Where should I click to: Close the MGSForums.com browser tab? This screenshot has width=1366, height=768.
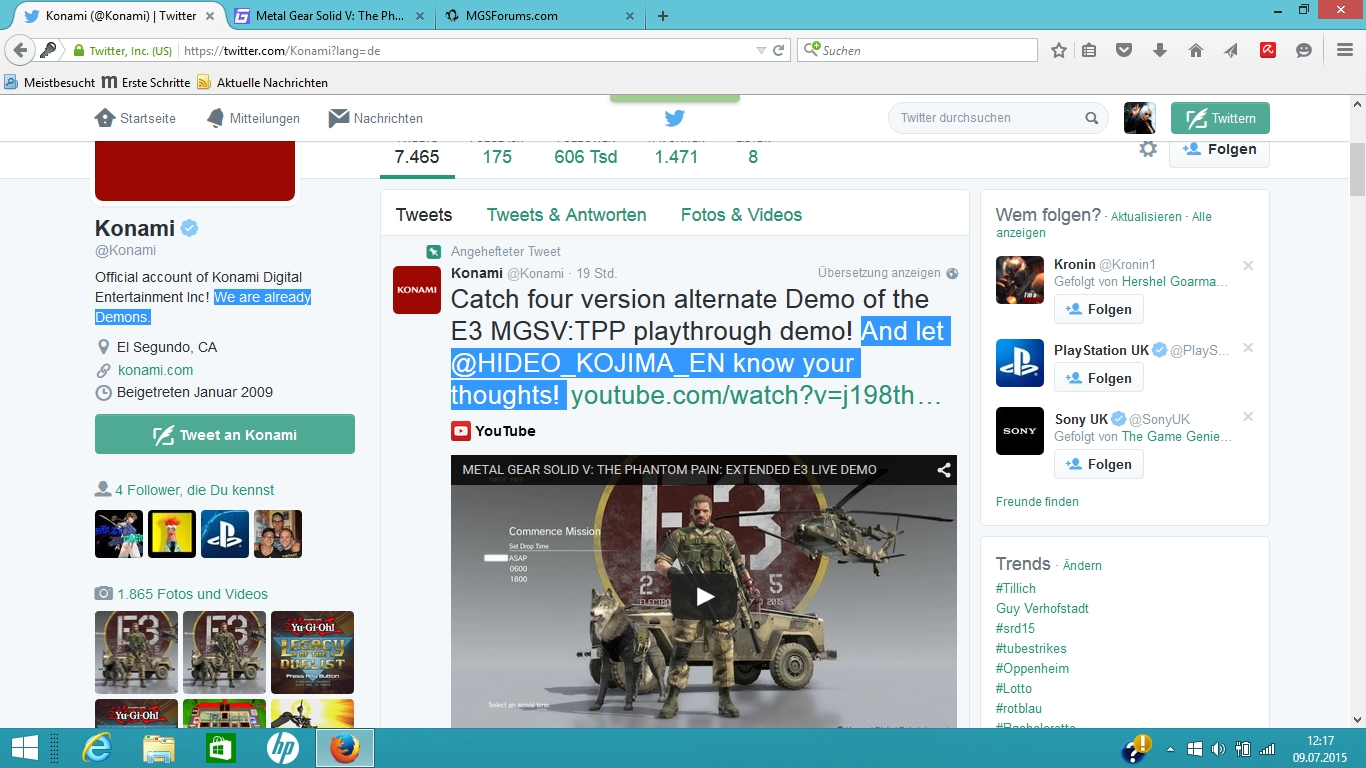point(630,15)
